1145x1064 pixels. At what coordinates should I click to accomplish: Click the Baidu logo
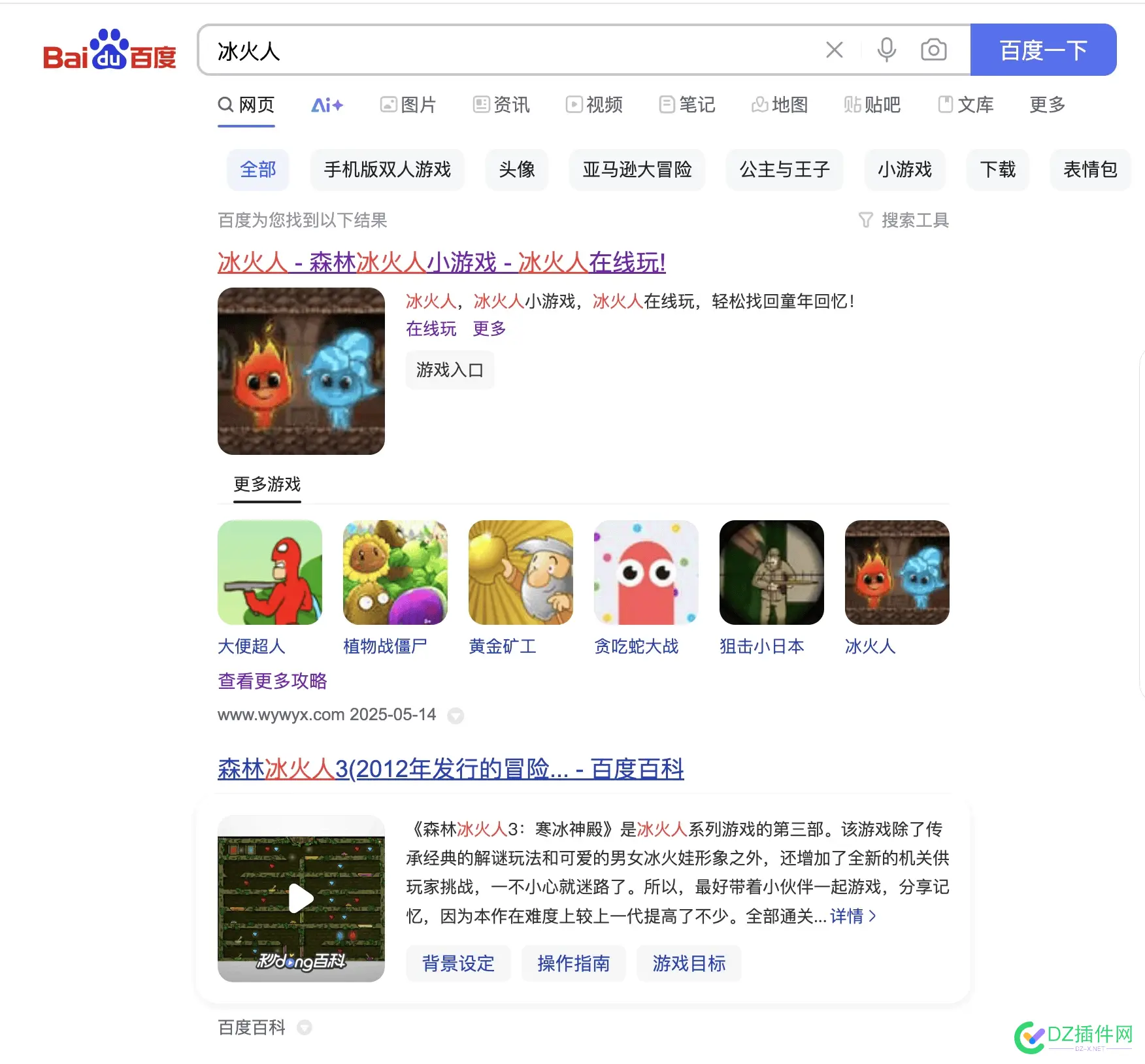(x=110, y=52)
